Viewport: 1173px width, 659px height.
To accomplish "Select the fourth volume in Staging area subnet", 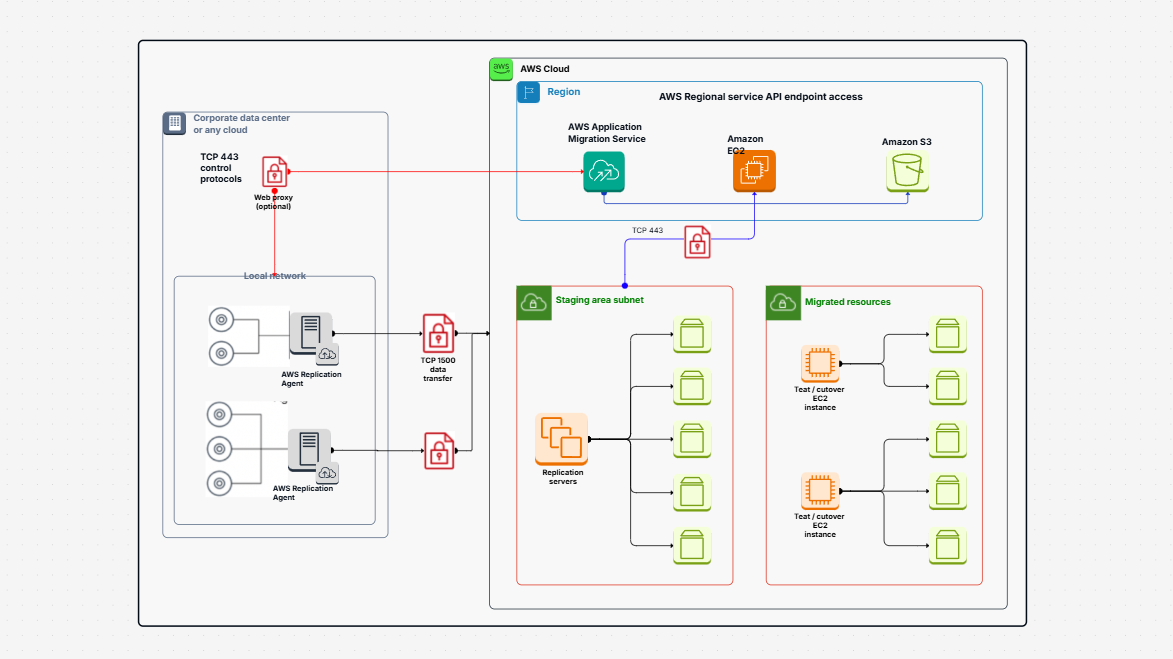I will tap(692, 493).
